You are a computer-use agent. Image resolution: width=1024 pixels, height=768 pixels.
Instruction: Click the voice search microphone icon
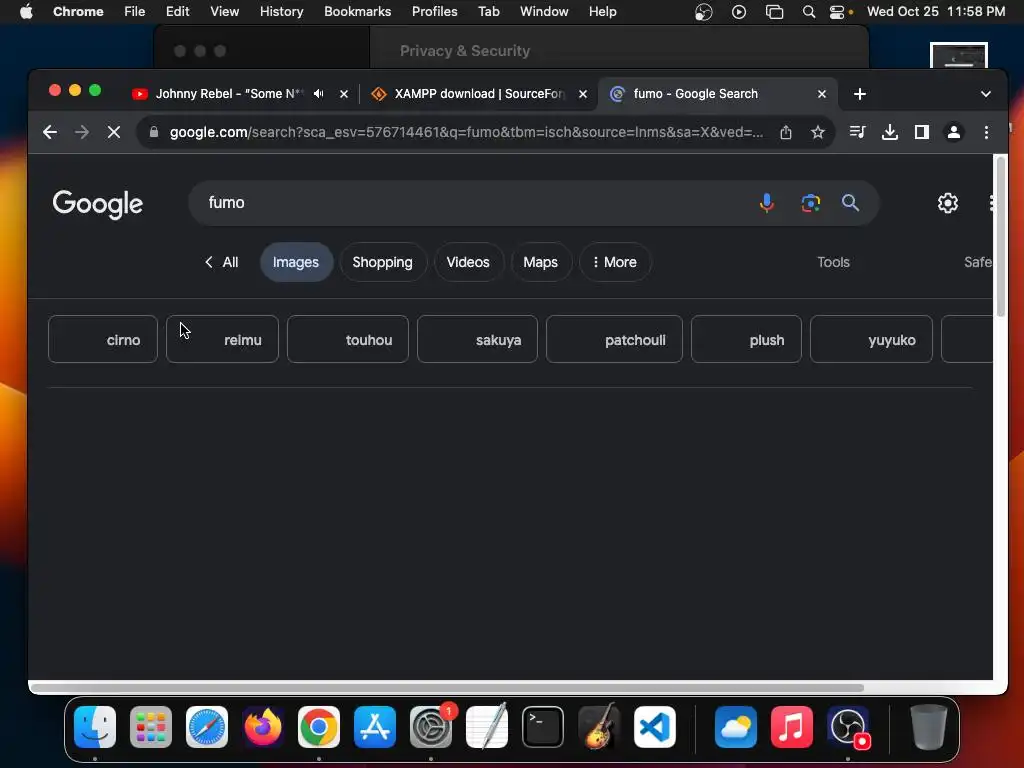pyautogui.click(x=767, y=203)
